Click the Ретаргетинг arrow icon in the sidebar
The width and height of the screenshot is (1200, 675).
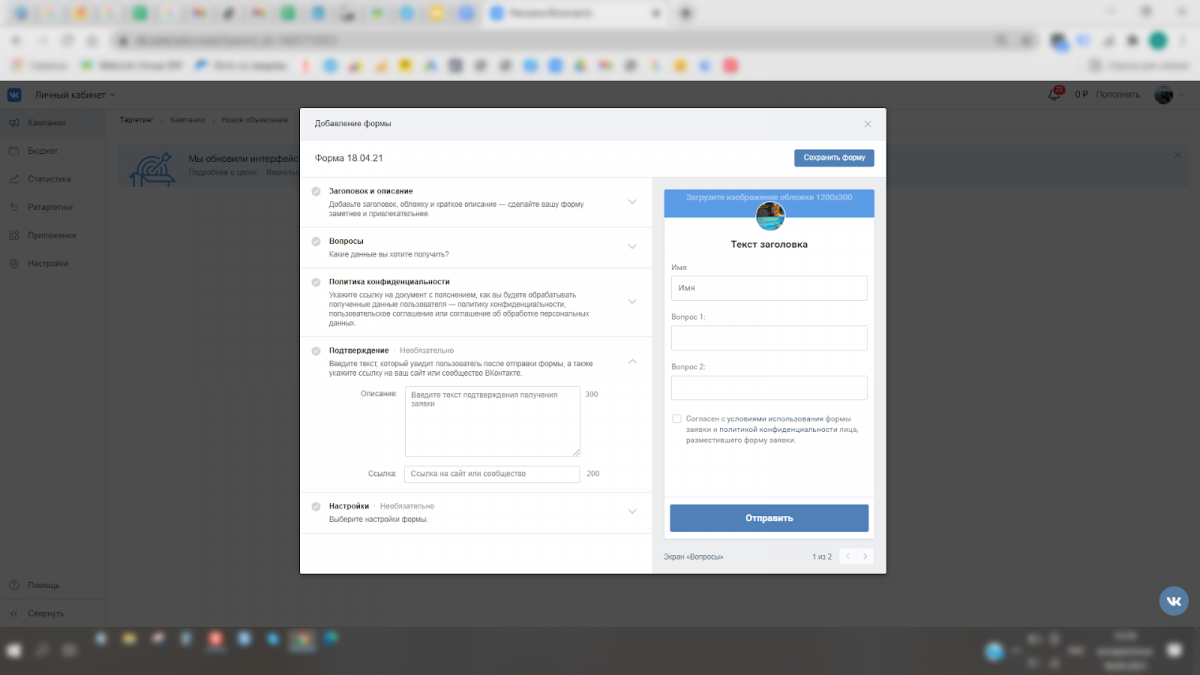pyautogui.click(x=14, y=207)
